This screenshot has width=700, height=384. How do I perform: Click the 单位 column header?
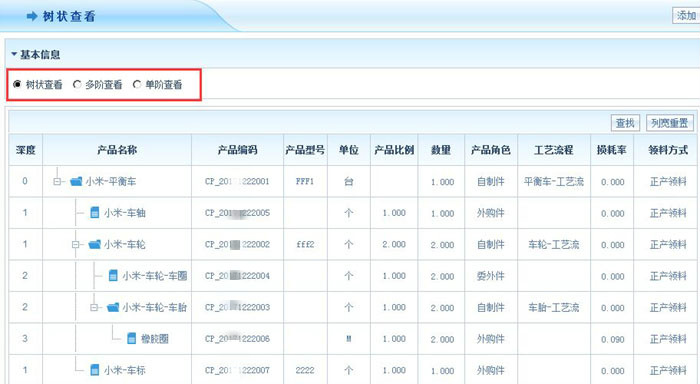click(349, 150)
